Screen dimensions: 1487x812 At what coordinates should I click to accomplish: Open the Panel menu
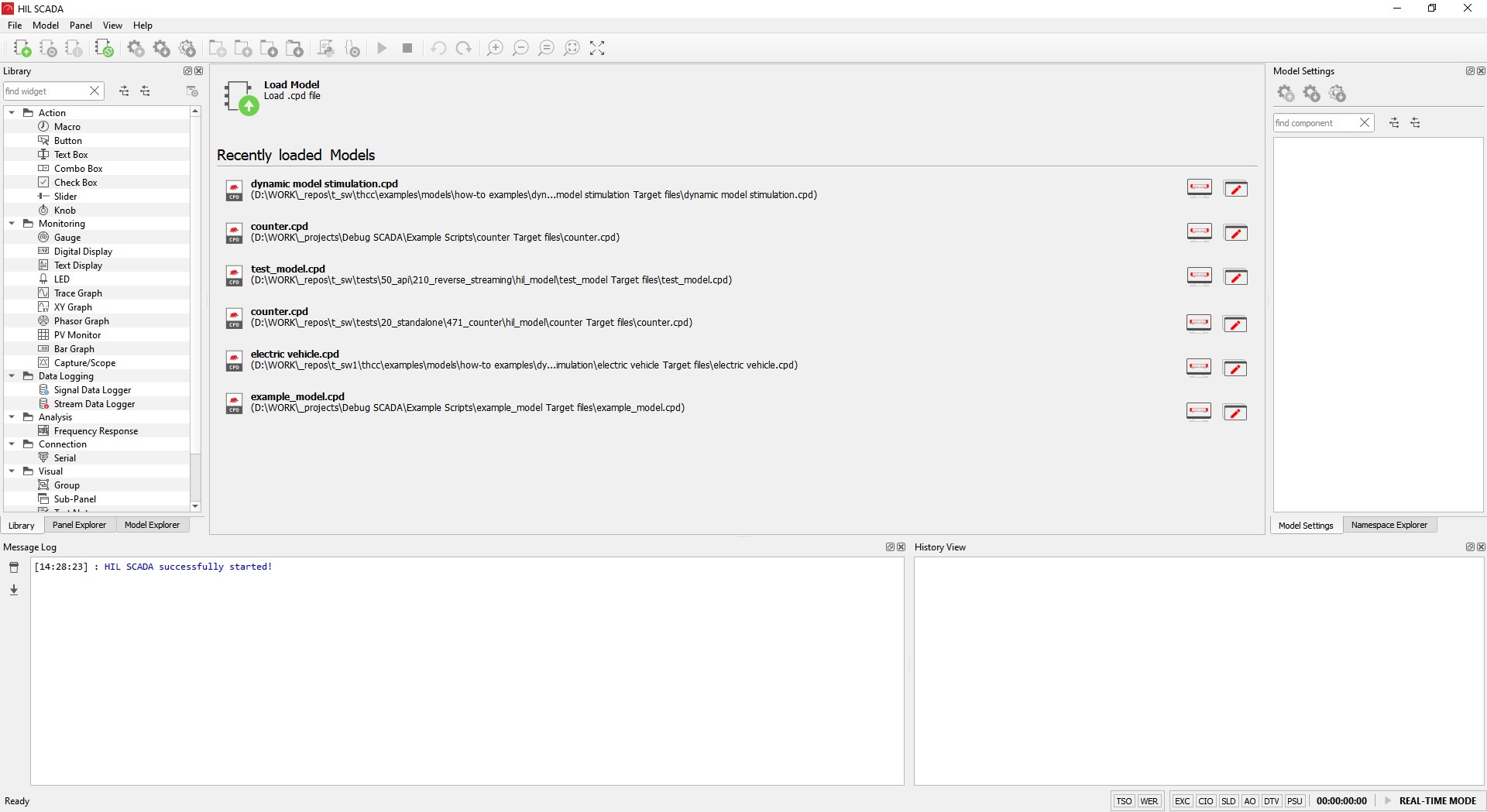[x=81, y=26]
